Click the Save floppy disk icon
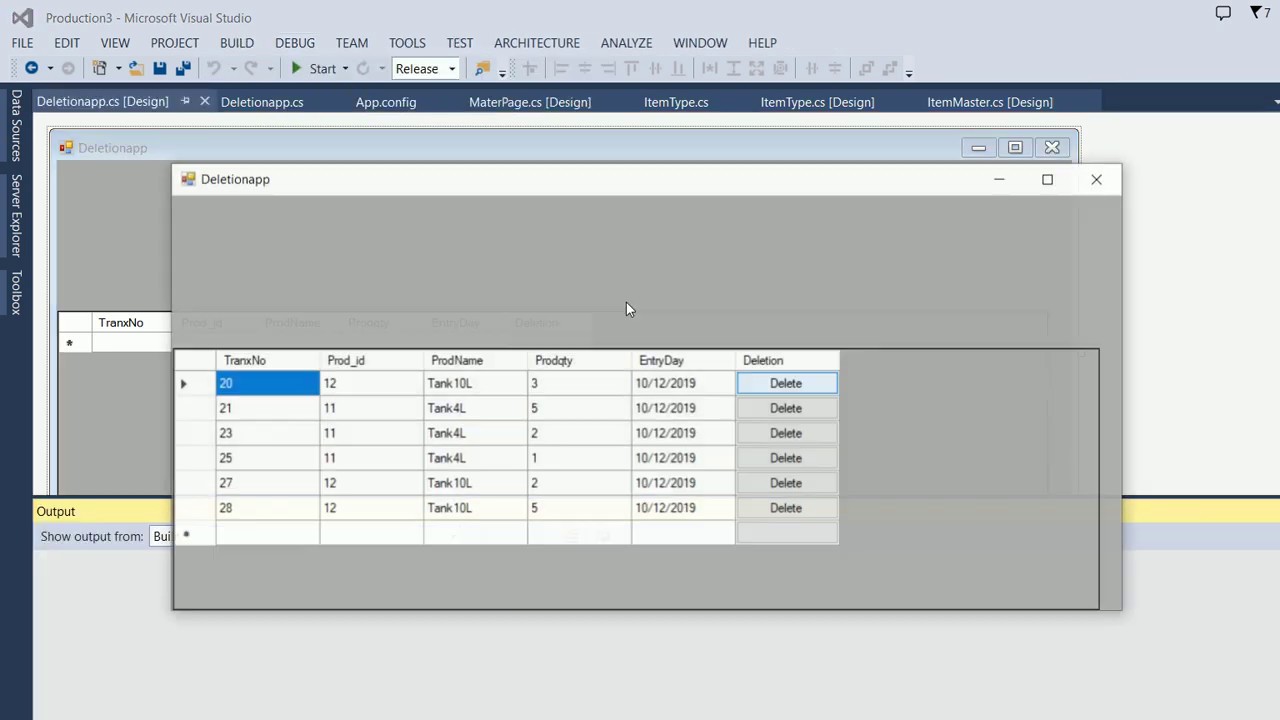1280x720 pixels. (x=160, y=68)
